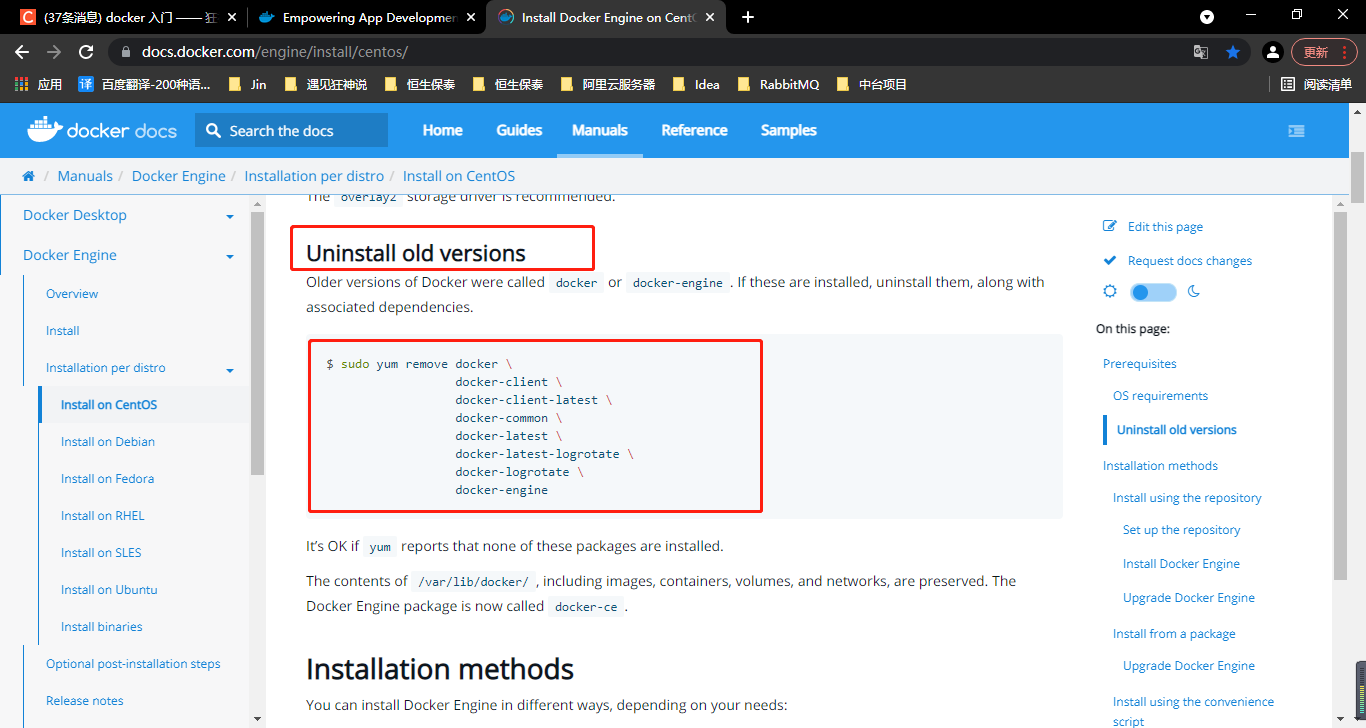Switch to the docker 入门 CSDN tab

pos(128,17)
